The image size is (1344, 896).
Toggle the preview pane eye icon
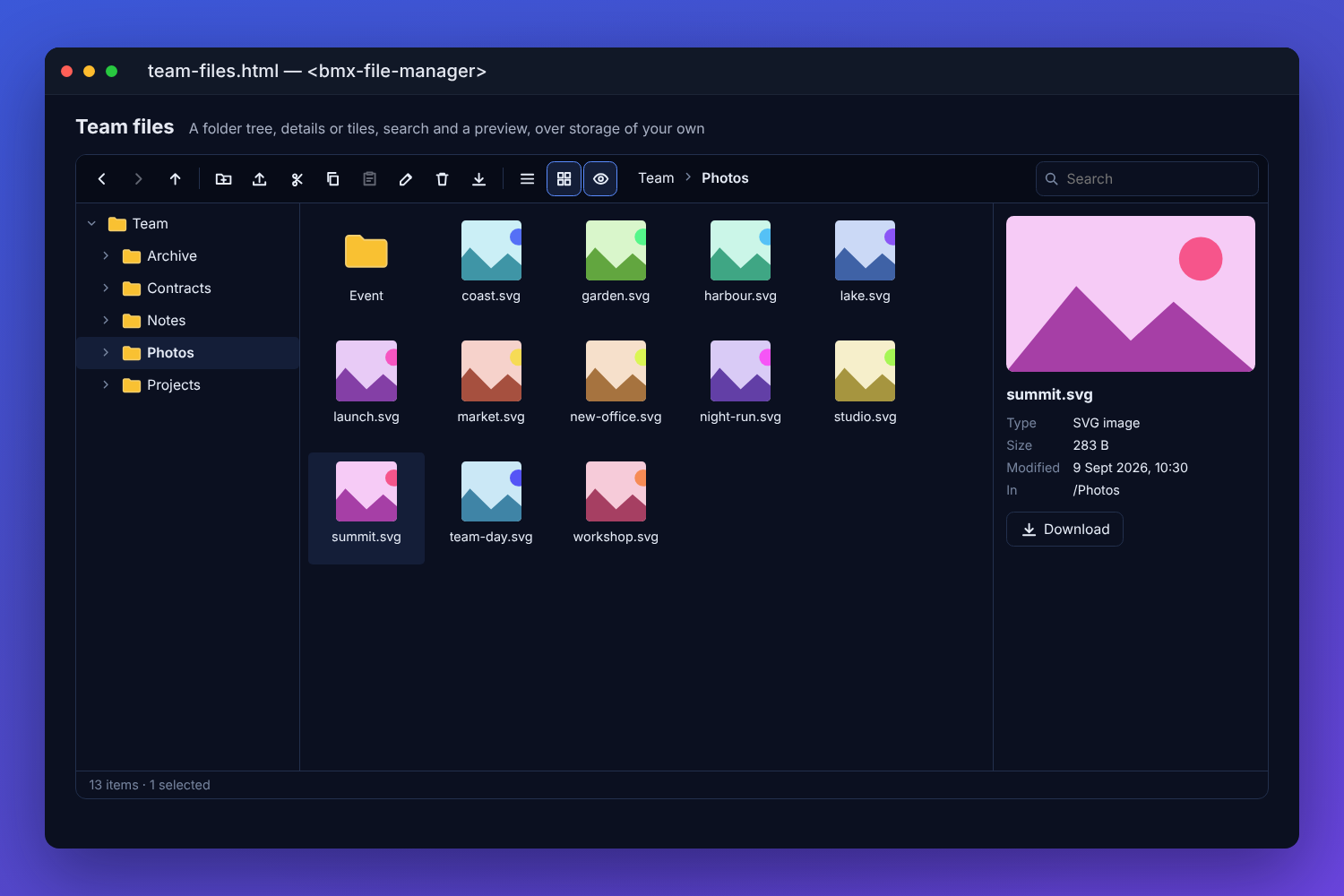click(600, 179)
